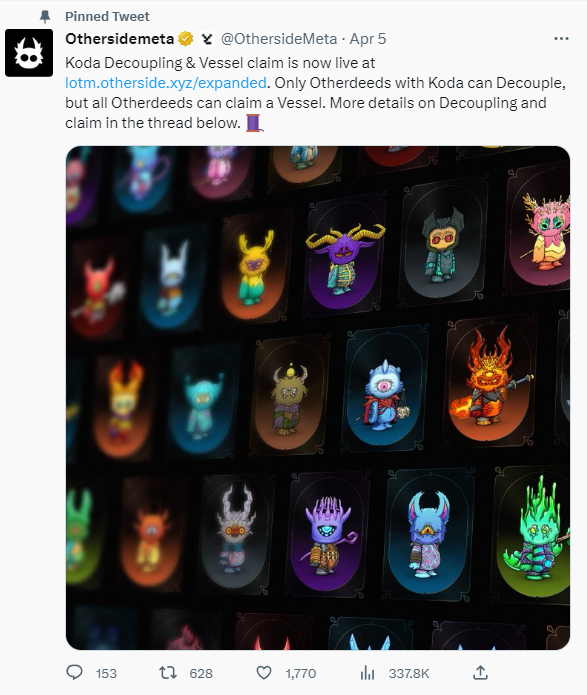Click the gold verified badge

[186, 39]
